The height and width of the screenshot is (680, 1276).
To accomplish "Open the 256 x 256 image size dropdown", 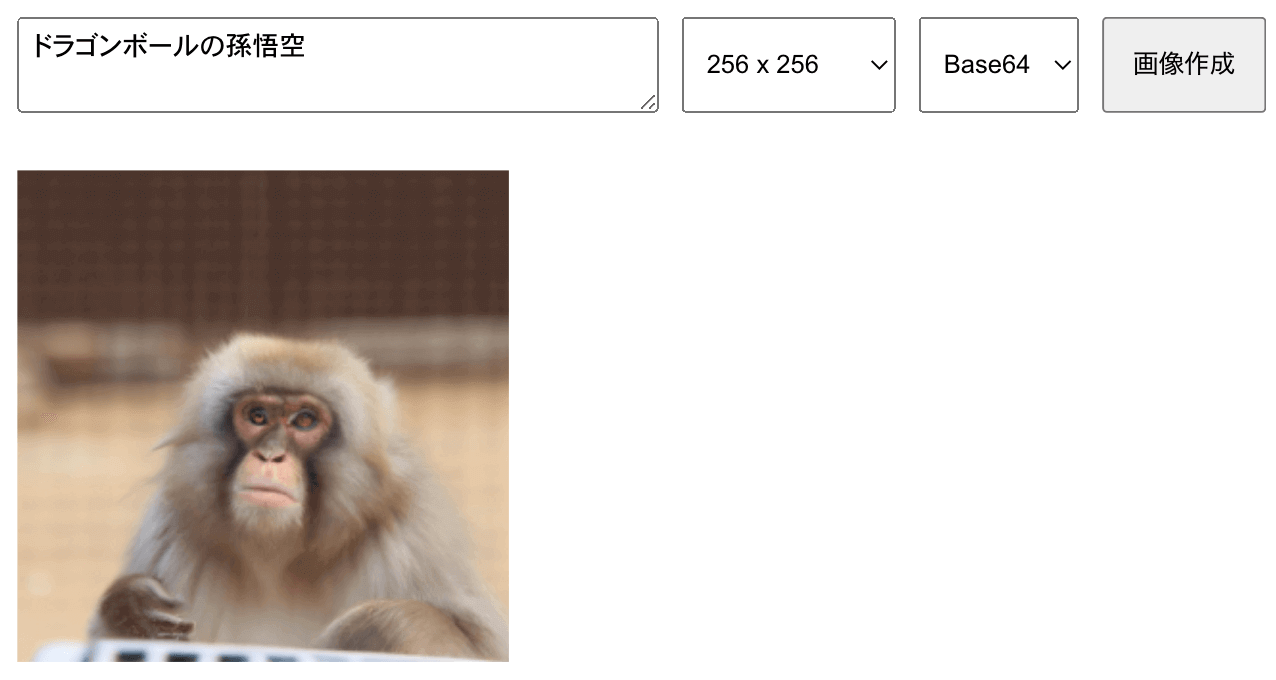I will [x=789, y=65].
